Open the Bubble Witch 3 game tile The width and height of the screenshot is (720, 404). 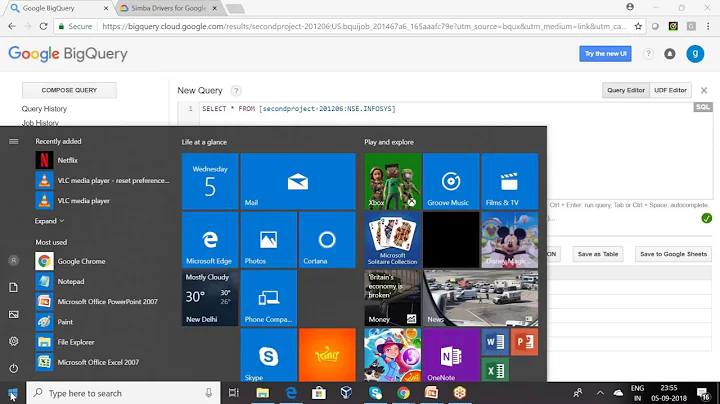[393, 355]
